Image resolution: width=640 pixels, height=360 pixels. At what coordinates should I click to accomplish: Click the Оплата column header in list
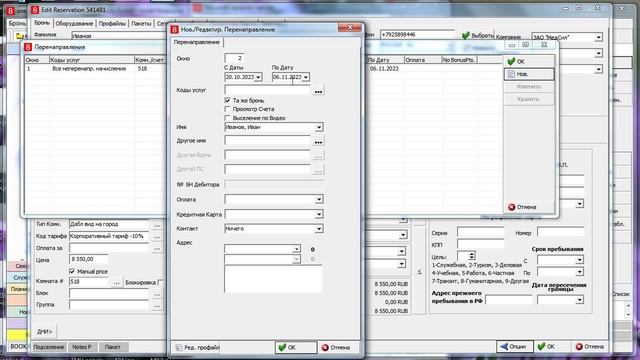pyautogui.click(x=423, y=60)
